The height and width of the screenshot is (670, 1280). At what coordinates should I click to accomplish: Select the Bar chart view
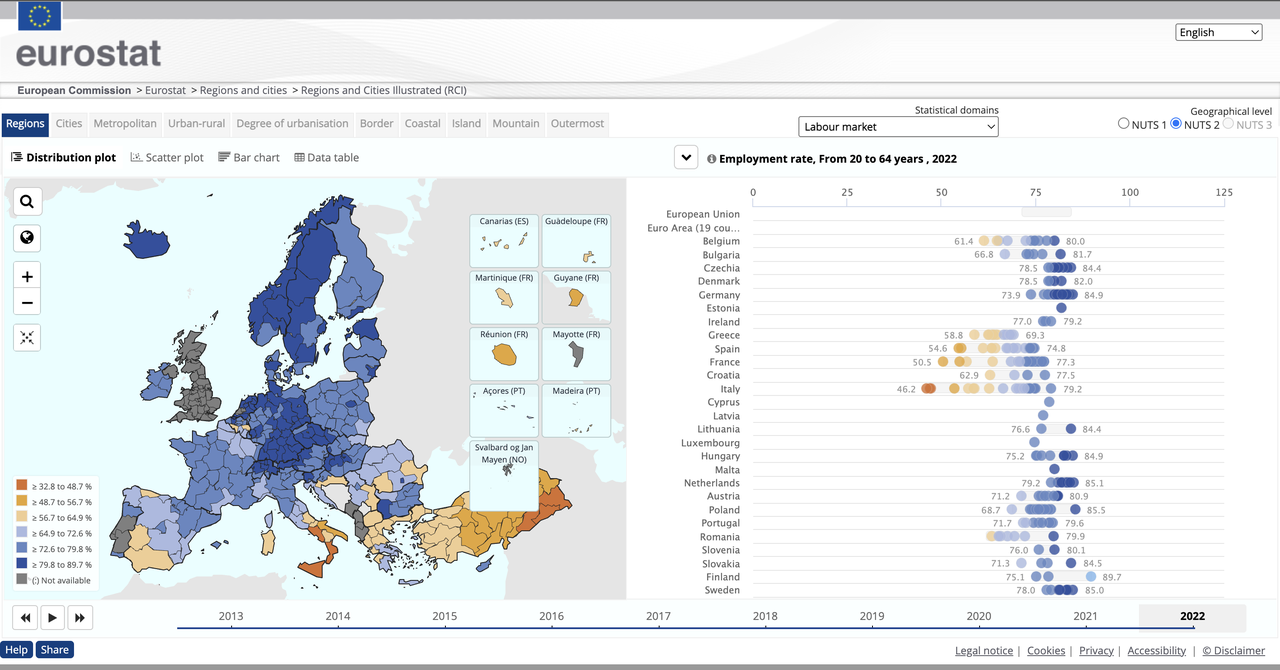pos(249,158)
